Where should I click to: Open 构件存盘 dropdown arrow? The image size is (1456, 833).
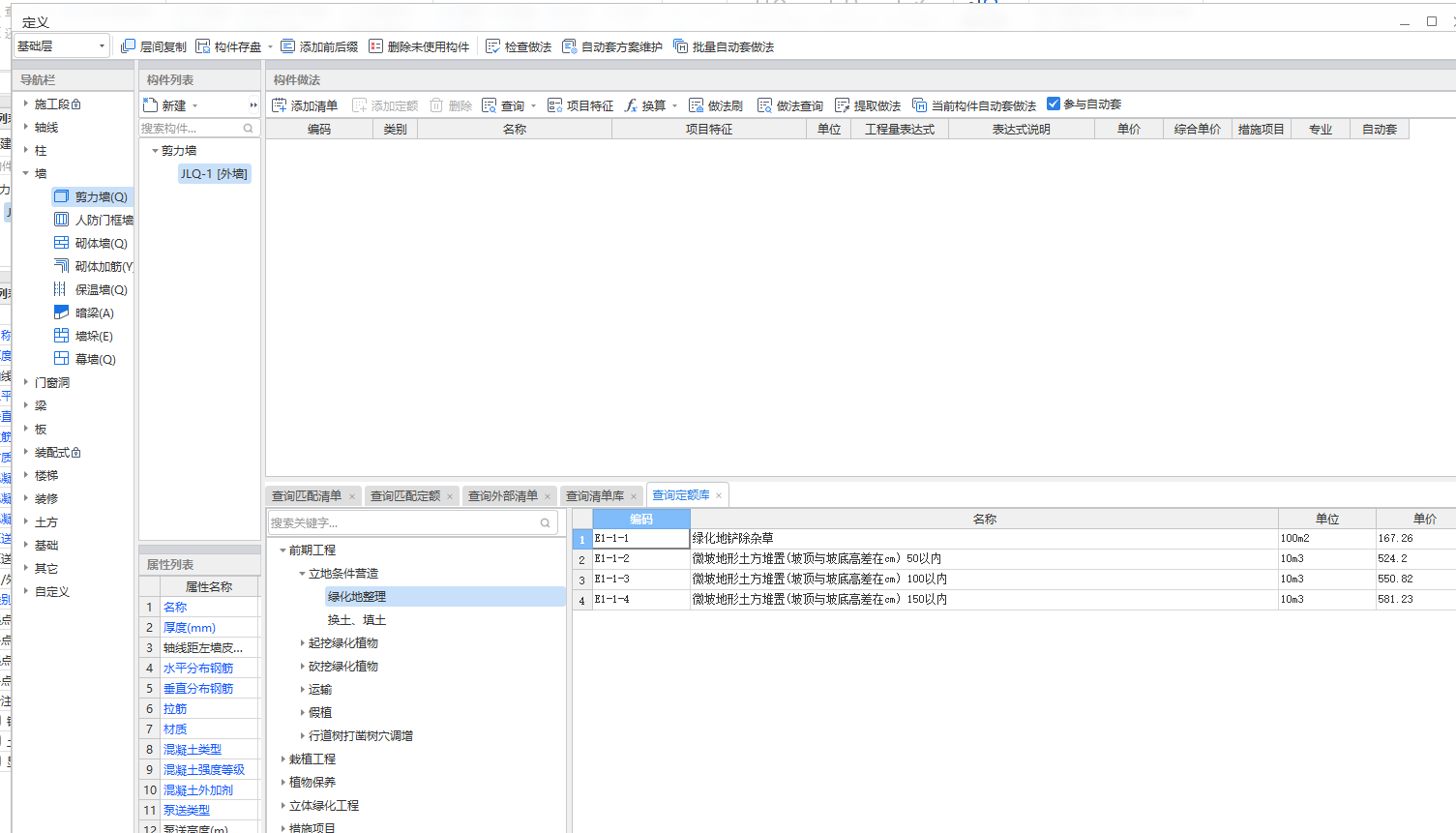pyautogui.click(x=270, y=46)
